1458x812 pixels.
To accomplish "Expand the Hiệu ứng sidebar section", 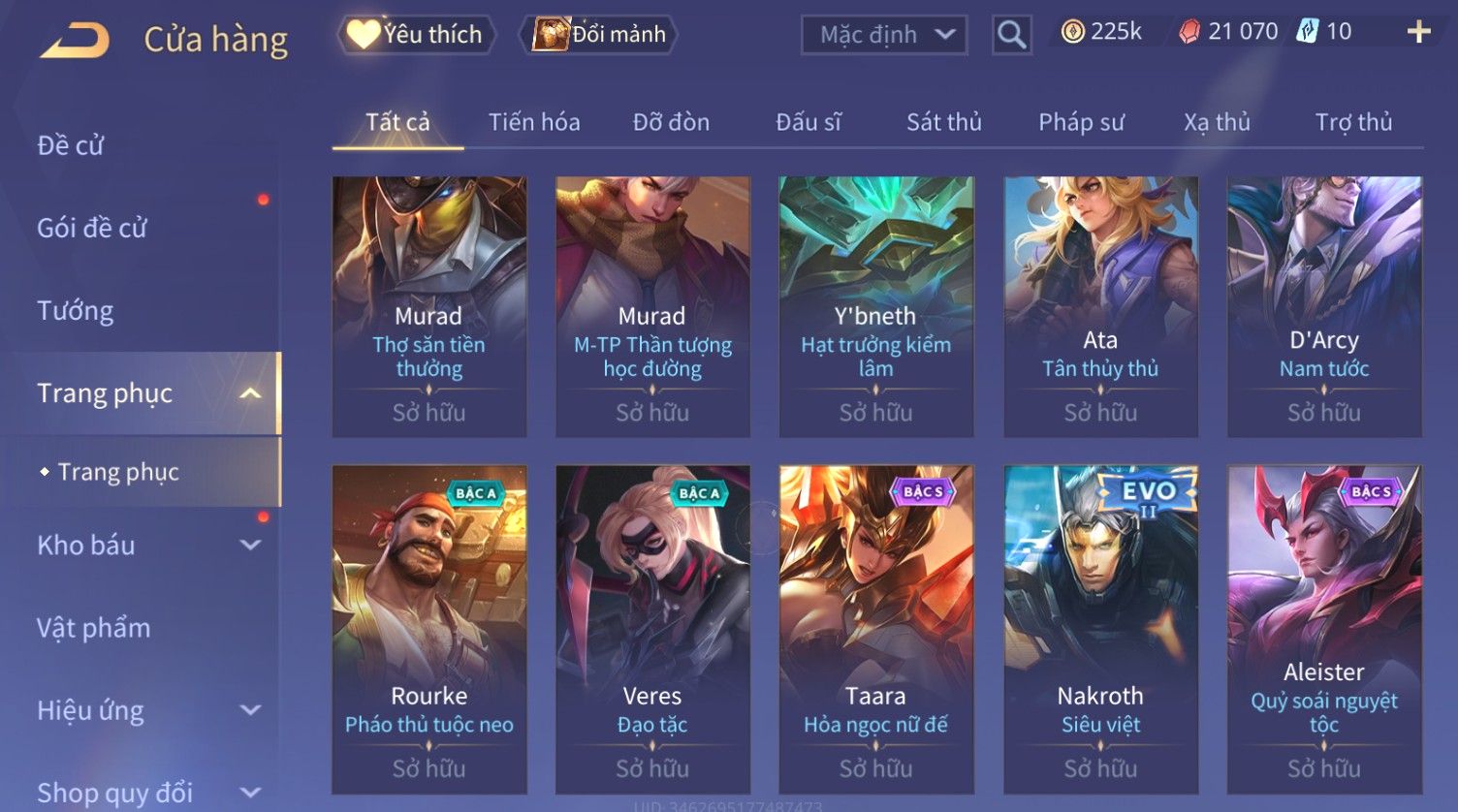I will tap(250, 710).
